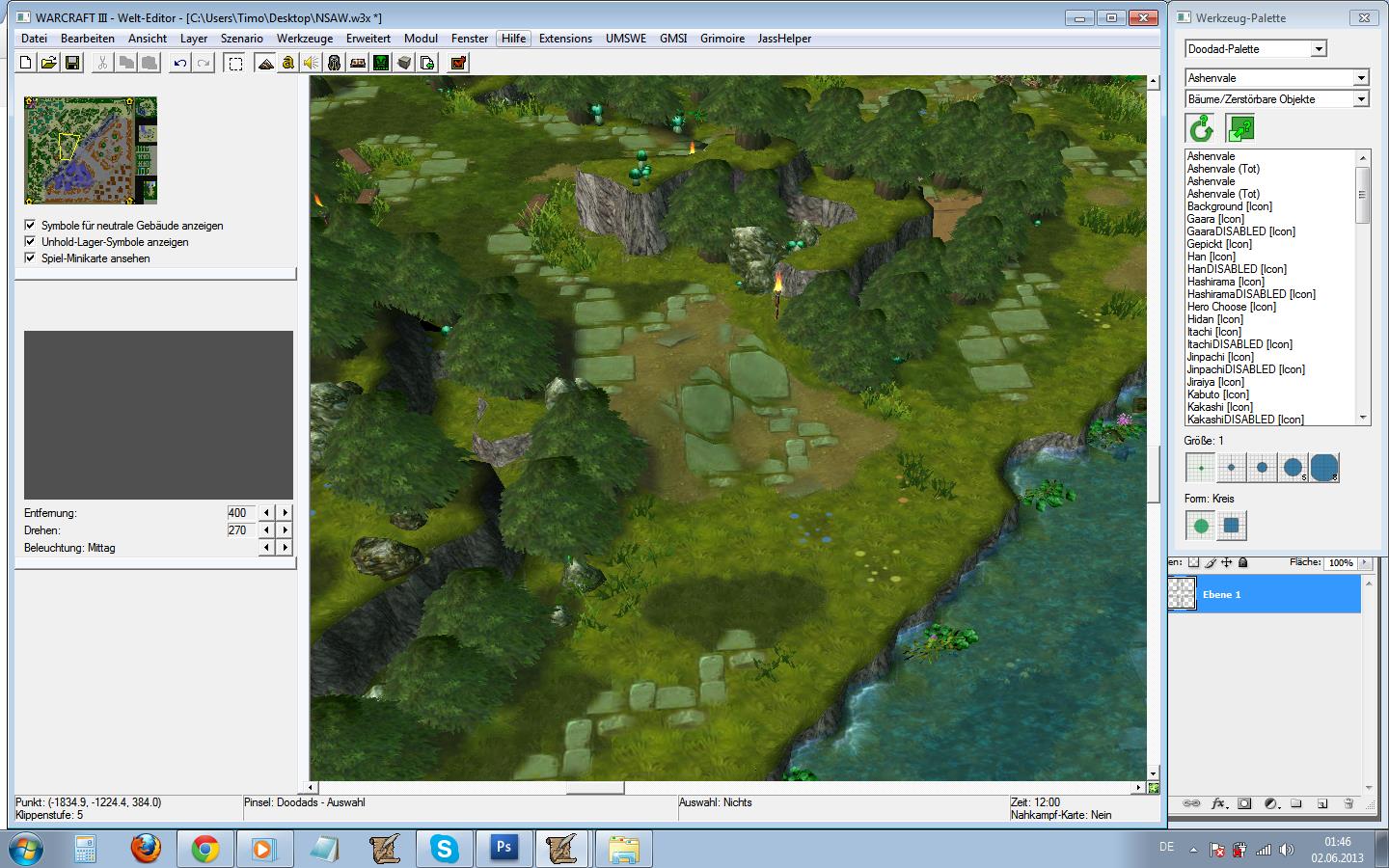Toggle Spiel-Minikarte ansehen checkbox
This screenshot has width=1389, height=868.
click(30, 258)
